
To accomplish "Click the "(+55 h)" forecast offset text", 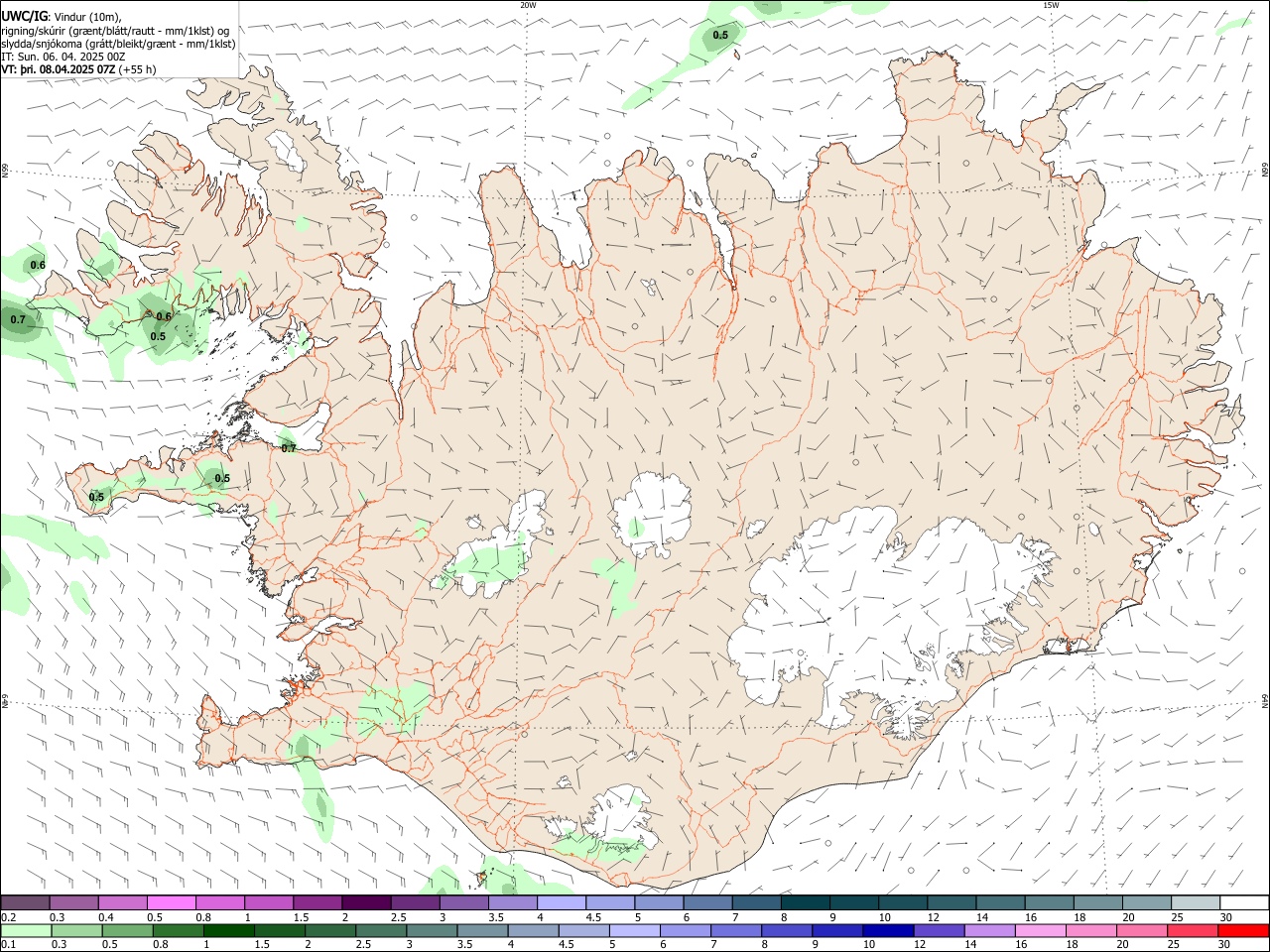I will [x=137, y=69].
